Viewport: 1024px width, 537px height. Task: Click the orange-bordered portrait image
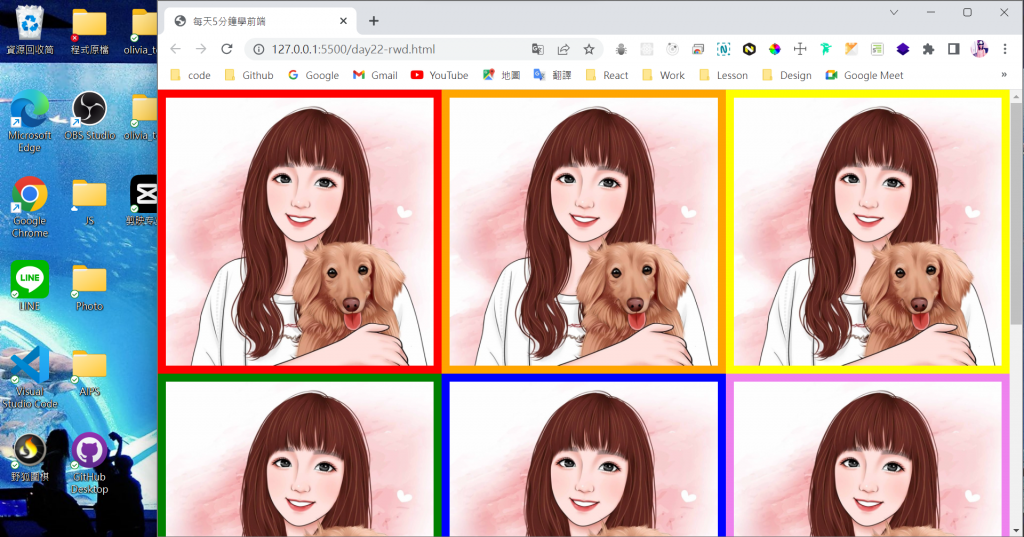(x=584, y=232)
